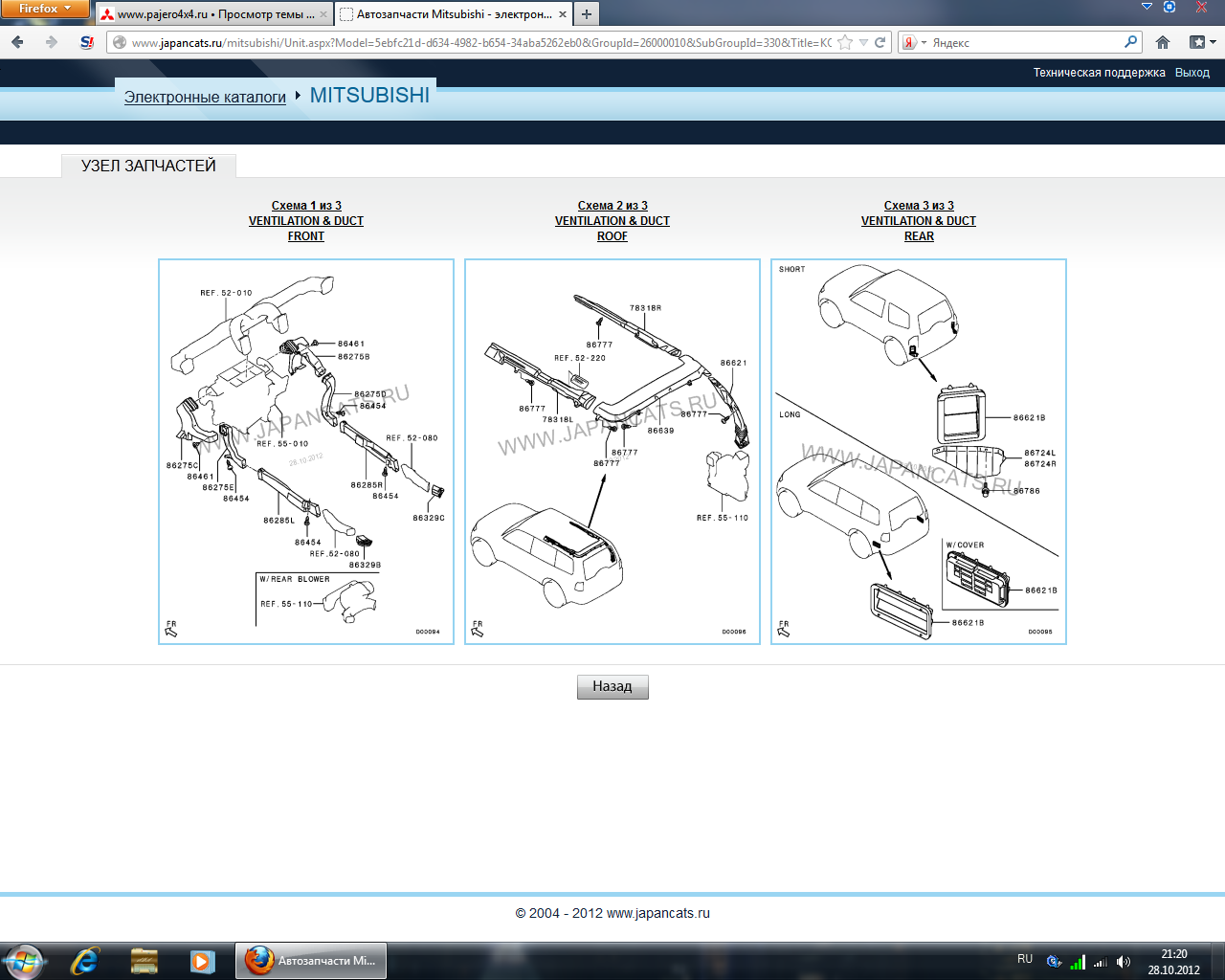Click the address bar URL field

click(481, 42)
